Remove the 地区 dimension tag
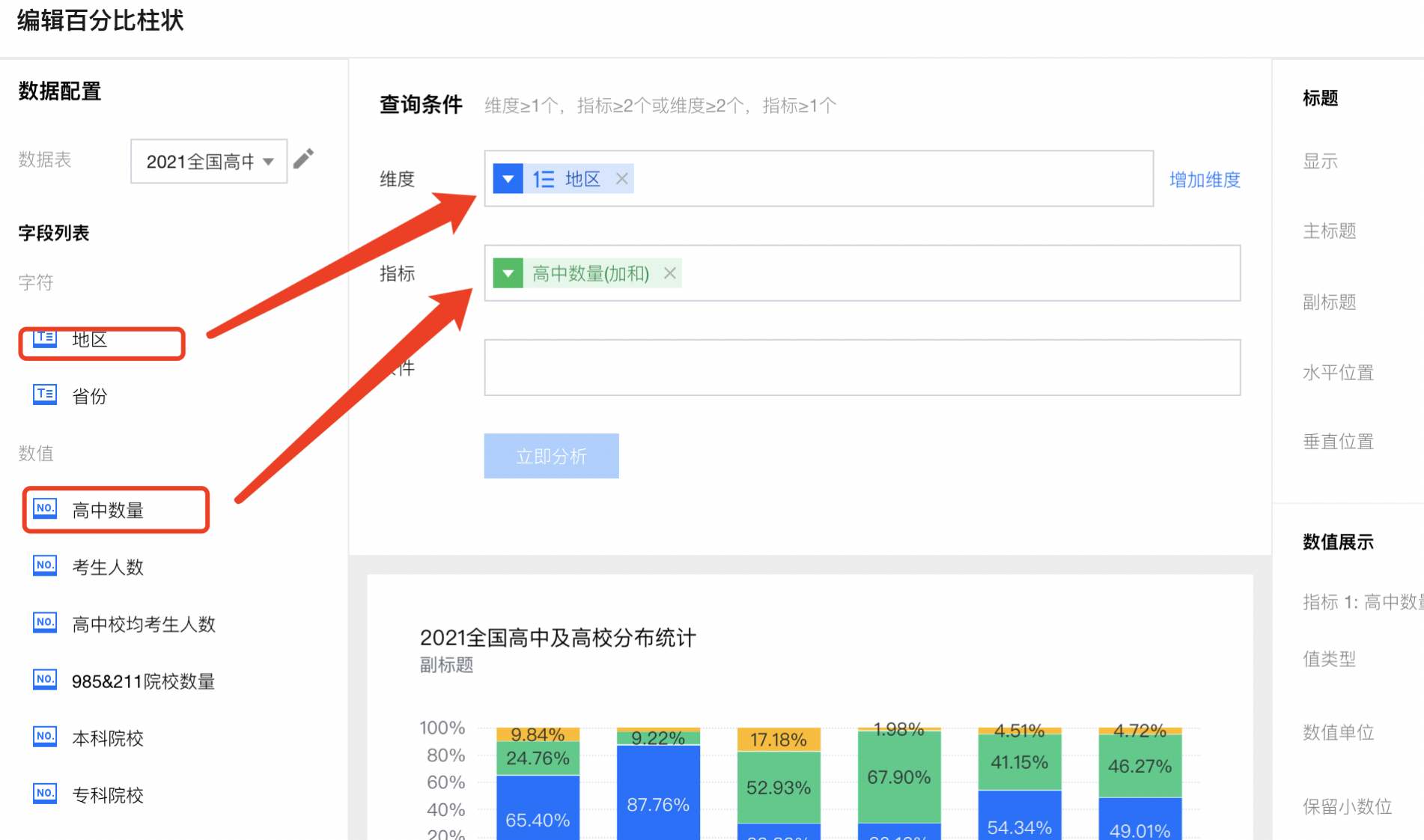 coord(621,179)
